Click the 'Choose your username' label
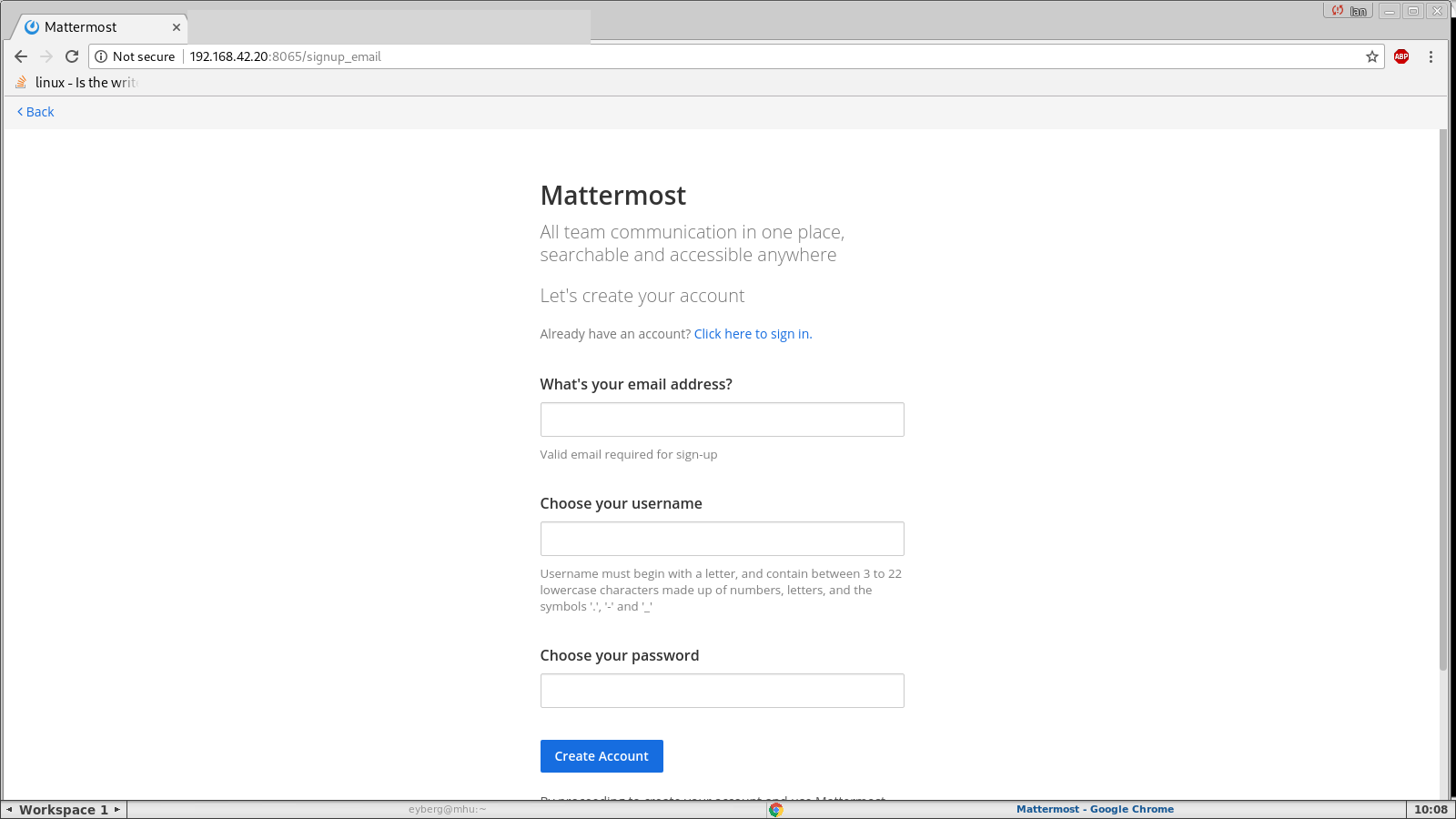 621,503
